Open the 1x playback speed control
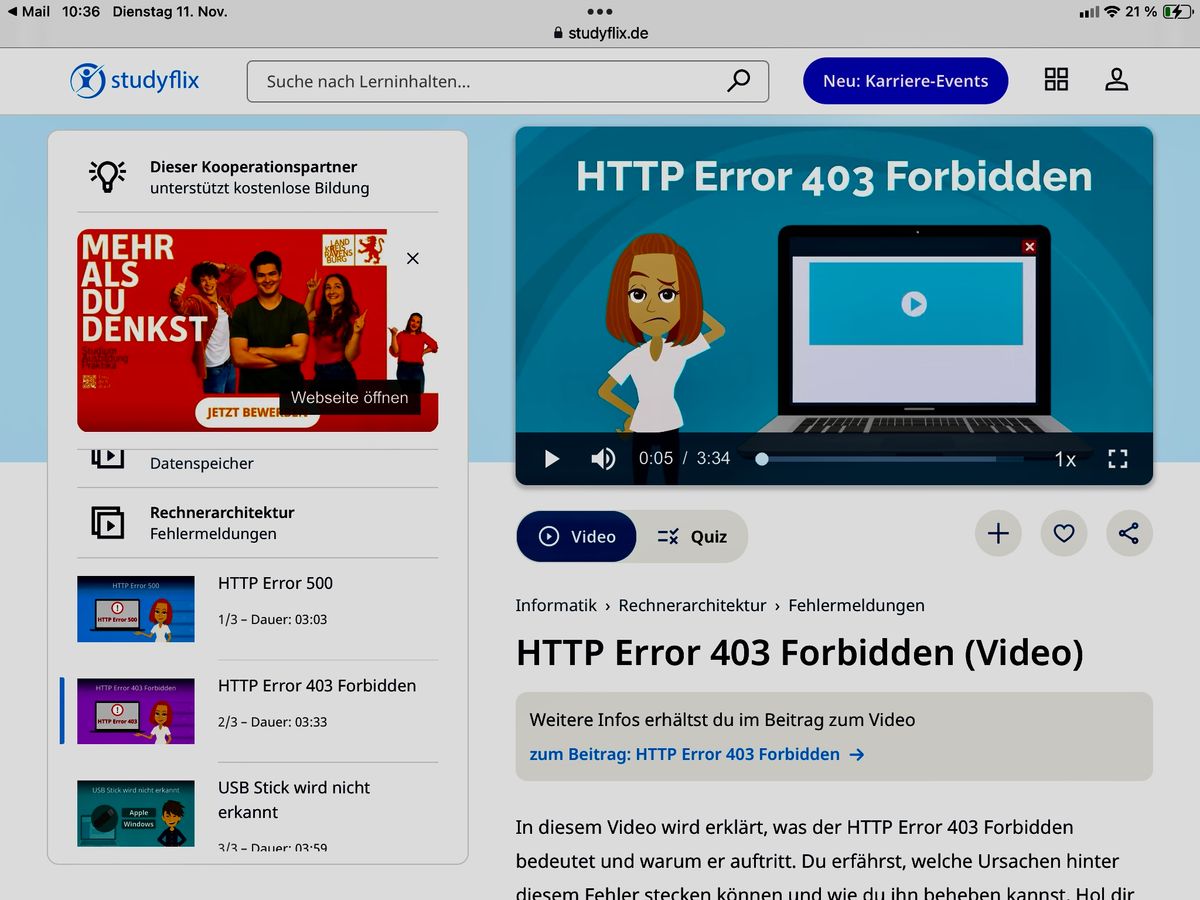The image size is (1200, 900). click(1065, 459)
